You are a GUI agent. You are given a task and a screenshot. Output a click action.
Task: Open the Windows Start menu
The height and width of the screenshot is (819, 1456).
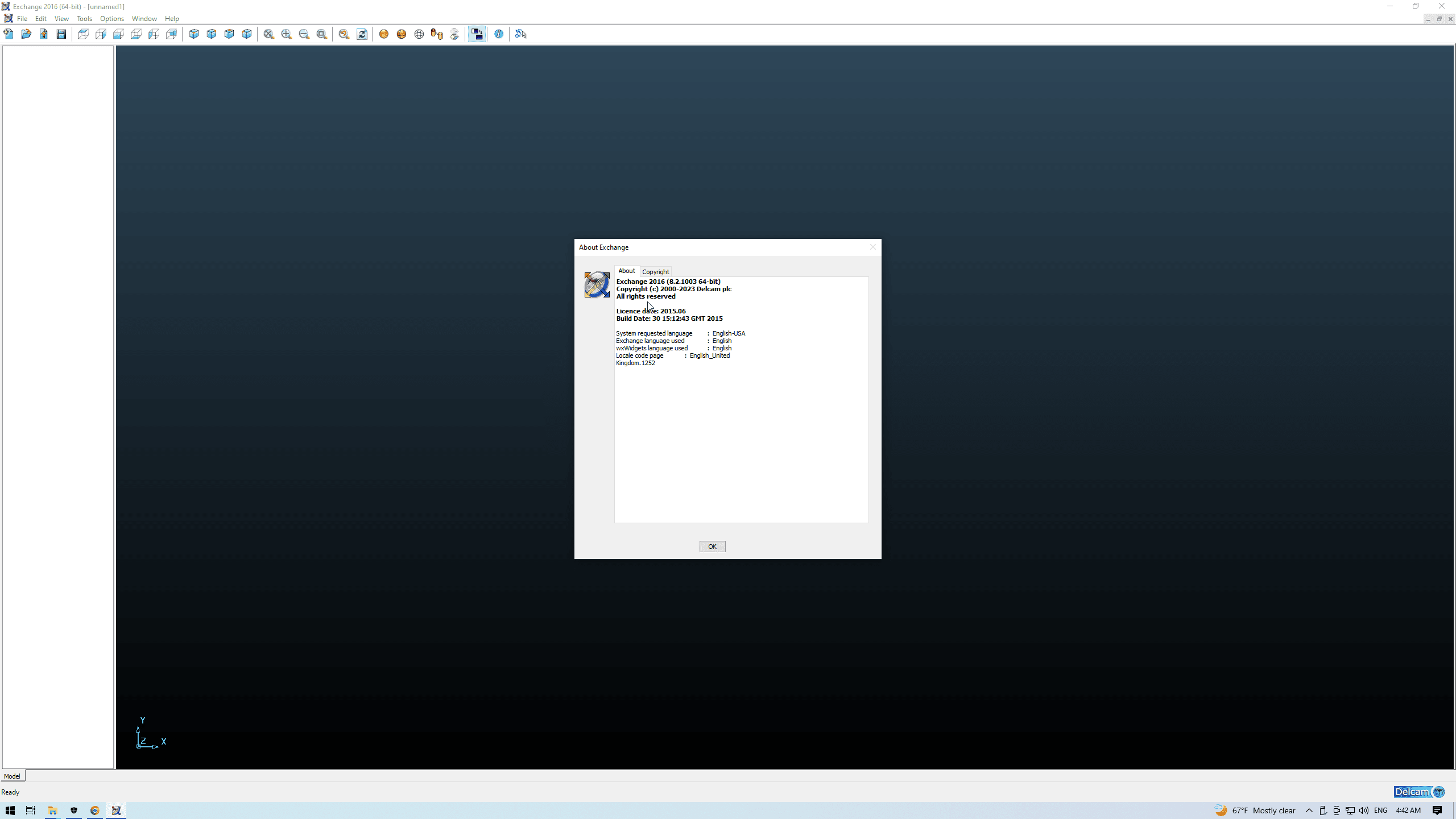point(10,810)
